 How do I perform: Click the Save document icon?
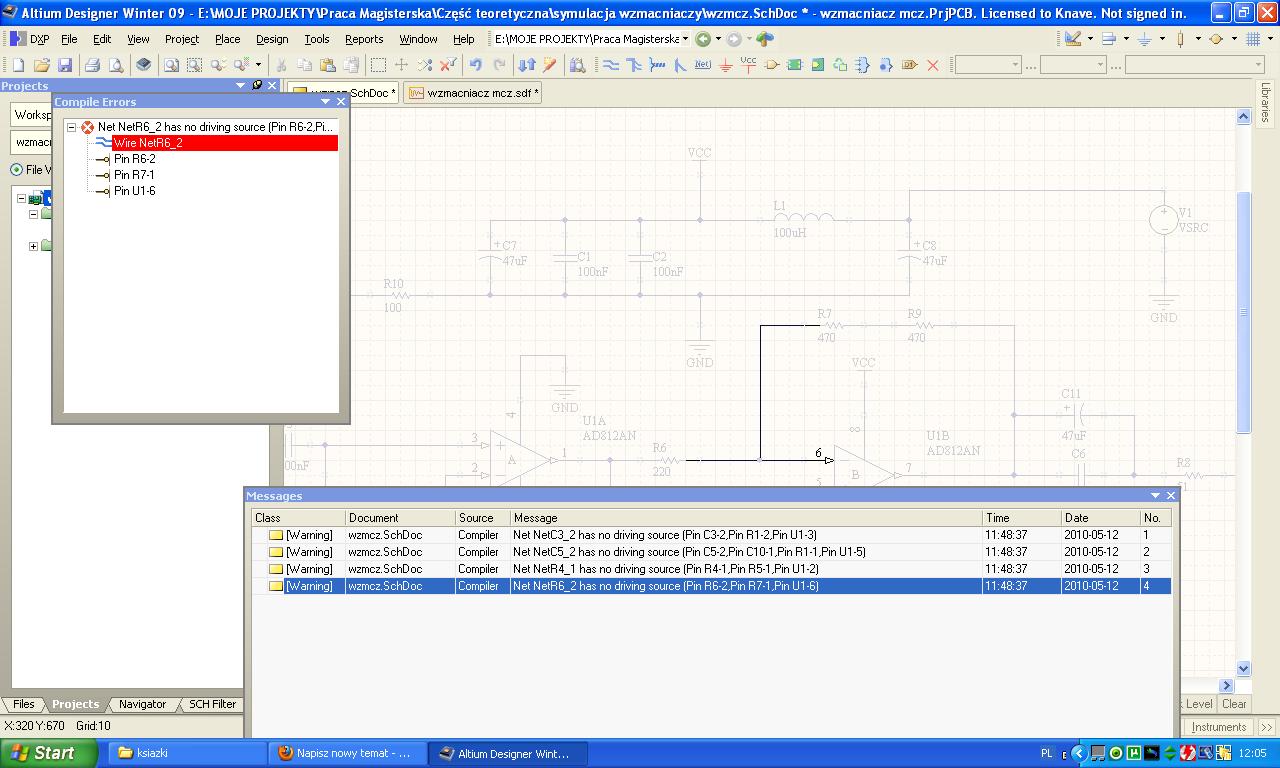pyautogui.click(x=65, y=65)
